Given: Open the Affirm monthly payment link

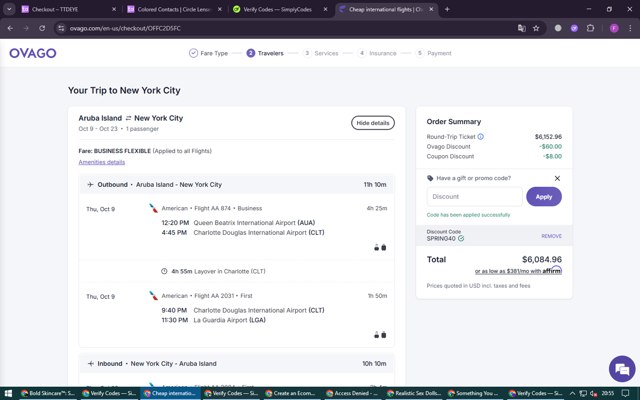Looking at the screenshot, I should point(518,271).
